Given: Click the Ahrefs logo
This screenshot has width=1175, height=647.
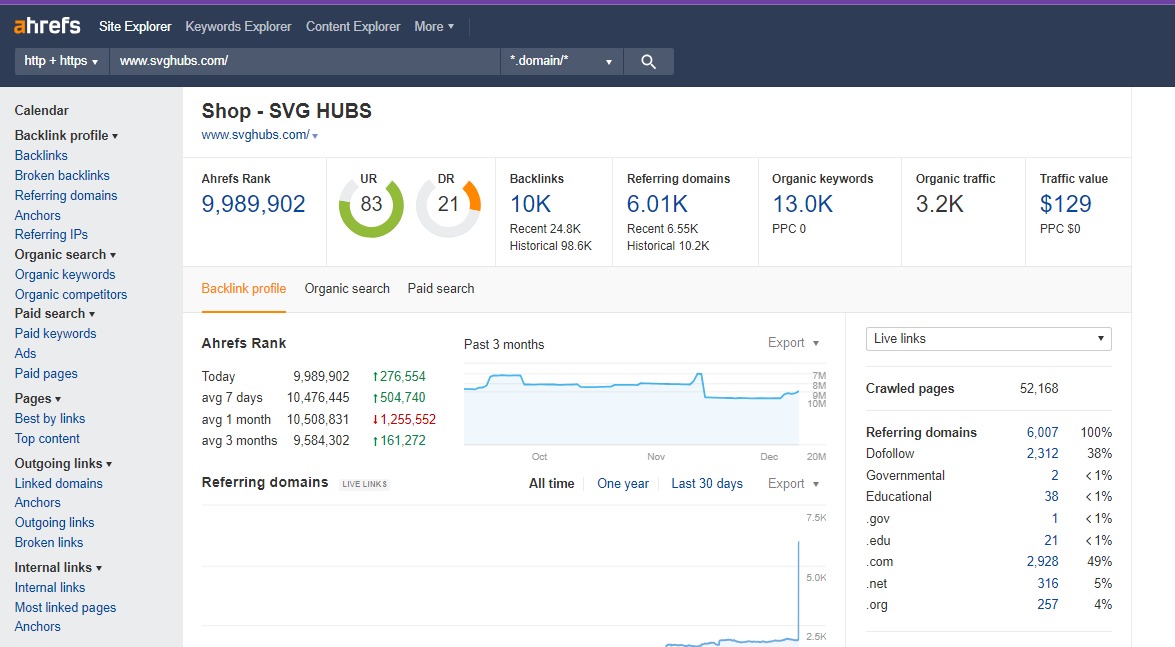Looking at the screenshot, I should pyautogui.click(x=47, y=26).
